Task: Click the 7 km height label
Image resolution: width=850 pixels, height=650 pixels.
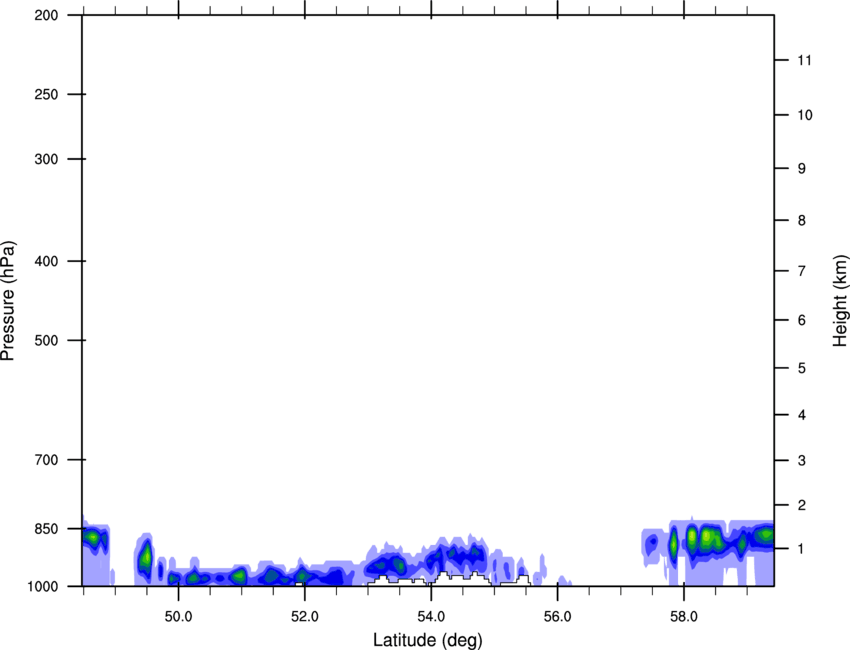Action: click(x=802, y=271)
